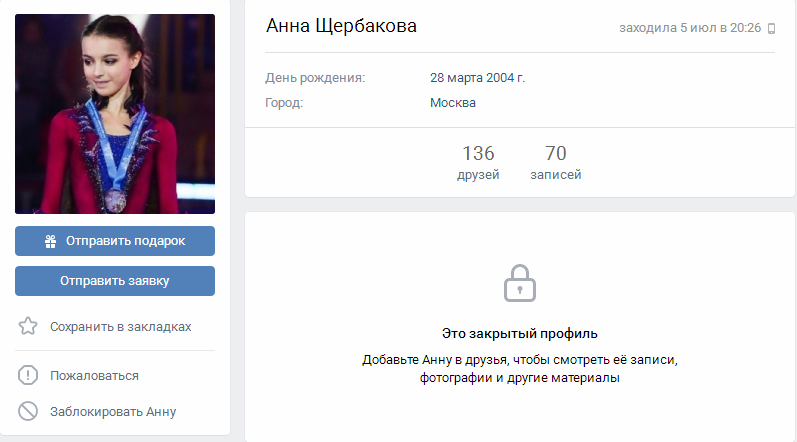
Task: Click the mobile phone status icon
Action: [x=771, y=28]
